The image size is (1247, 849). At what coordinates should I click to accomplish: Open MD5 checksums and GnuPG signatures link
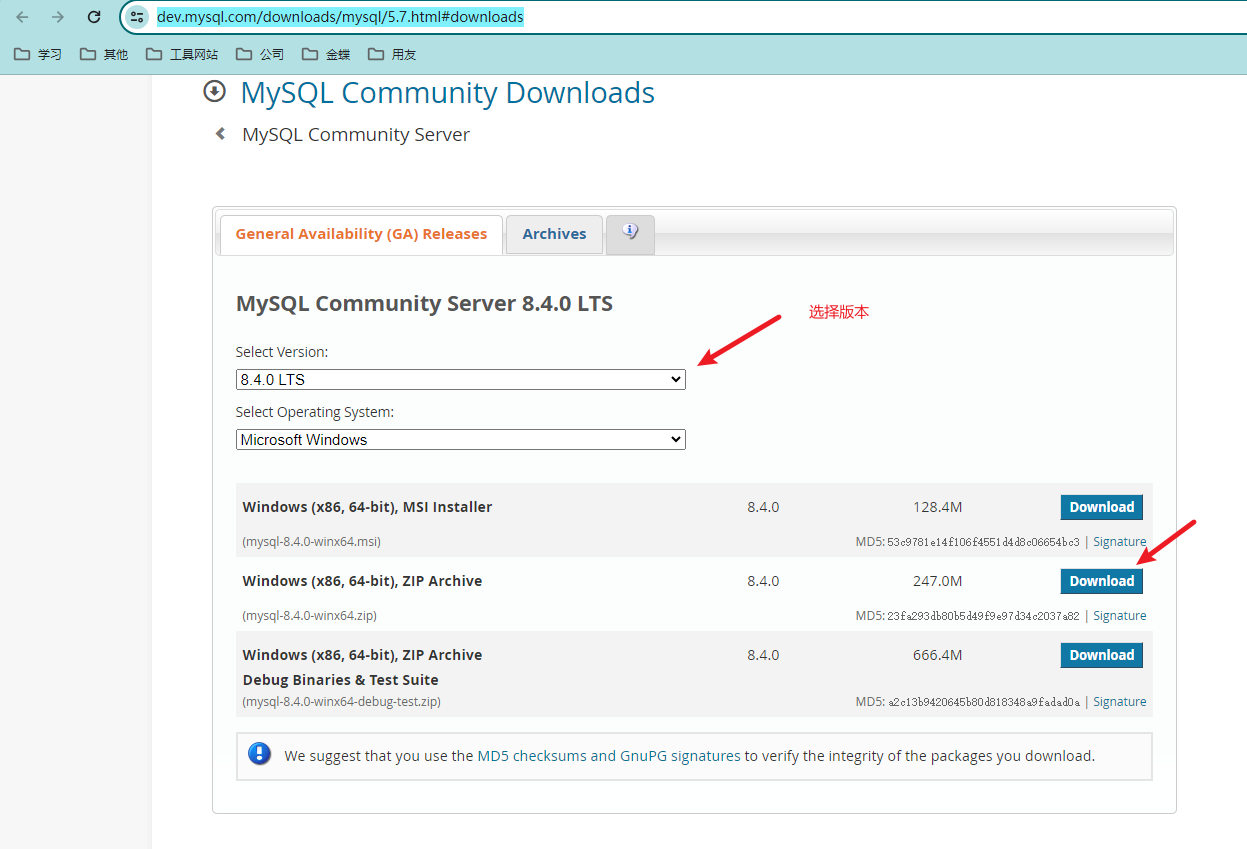609,756
